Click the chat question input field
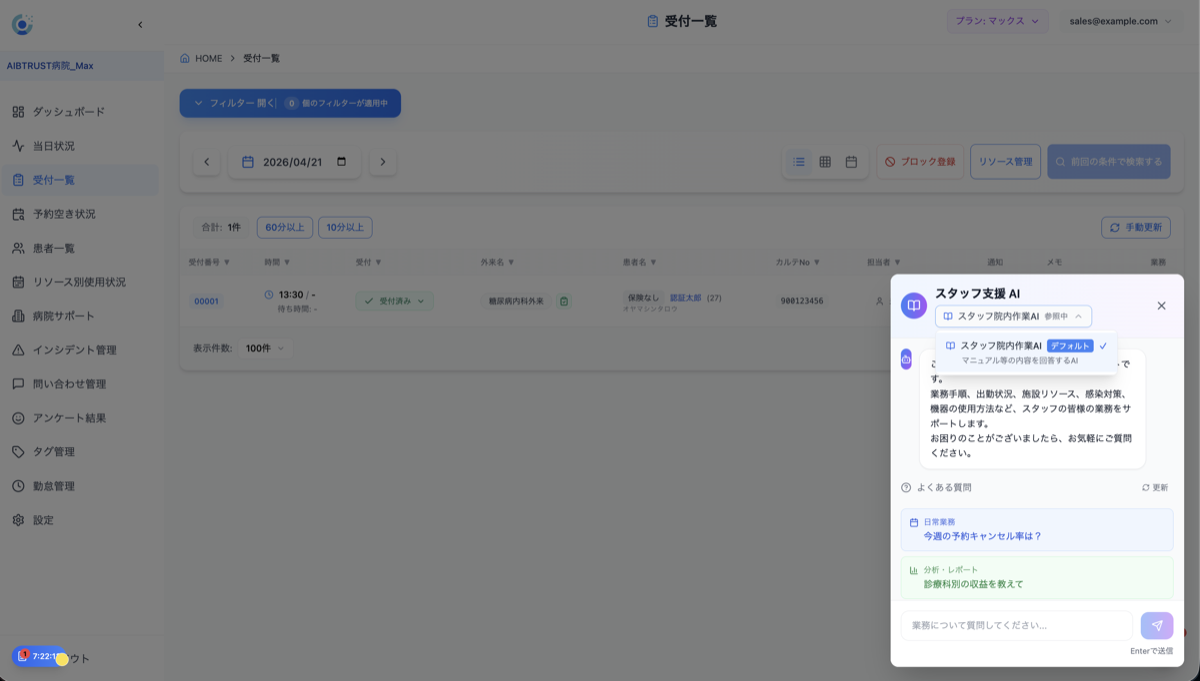The height and width of the screenshot is (681, 1200). pyautogui.click(x=1016, y=626)
